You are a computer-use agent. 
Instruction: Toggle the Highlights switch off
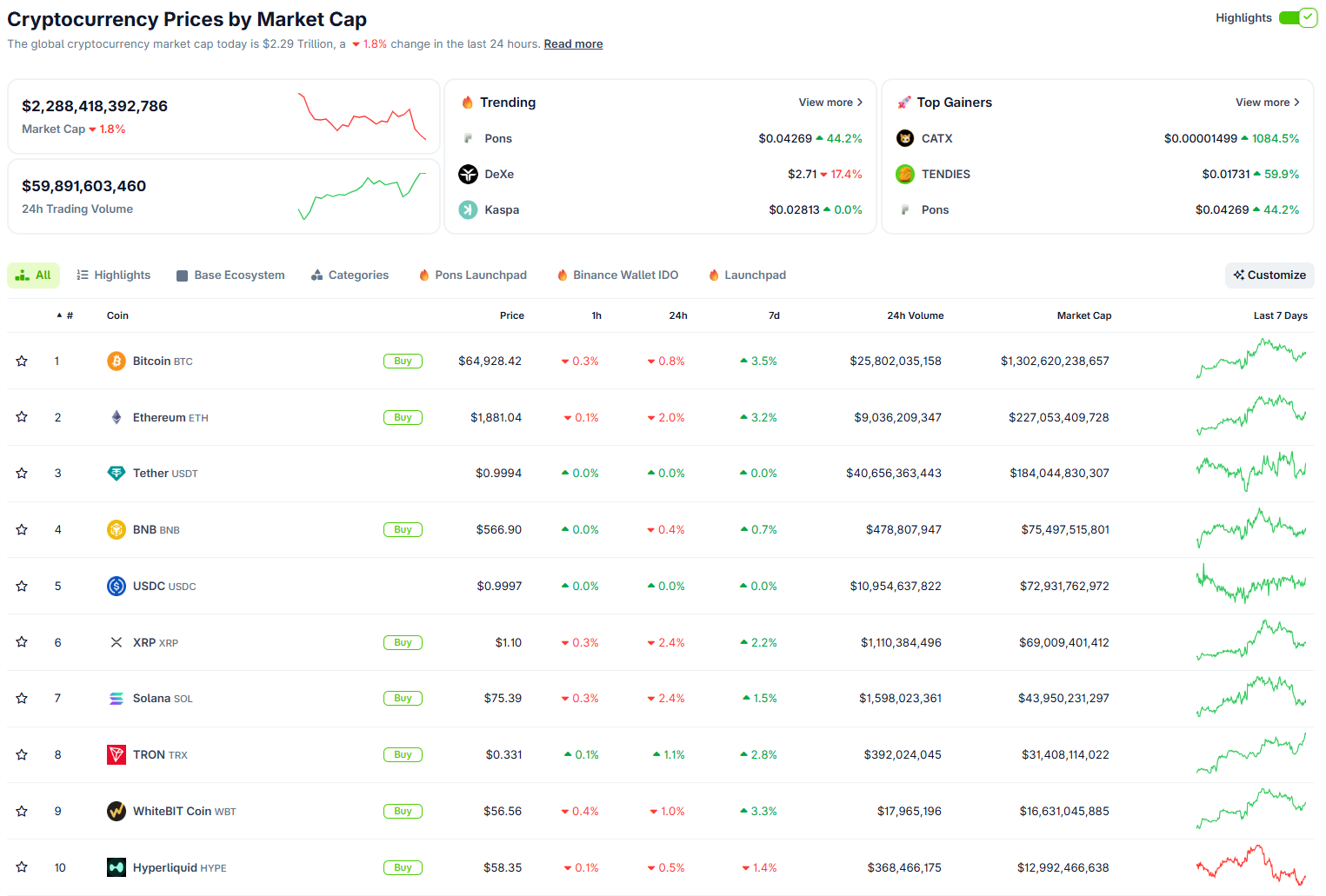click(1298, 17)
